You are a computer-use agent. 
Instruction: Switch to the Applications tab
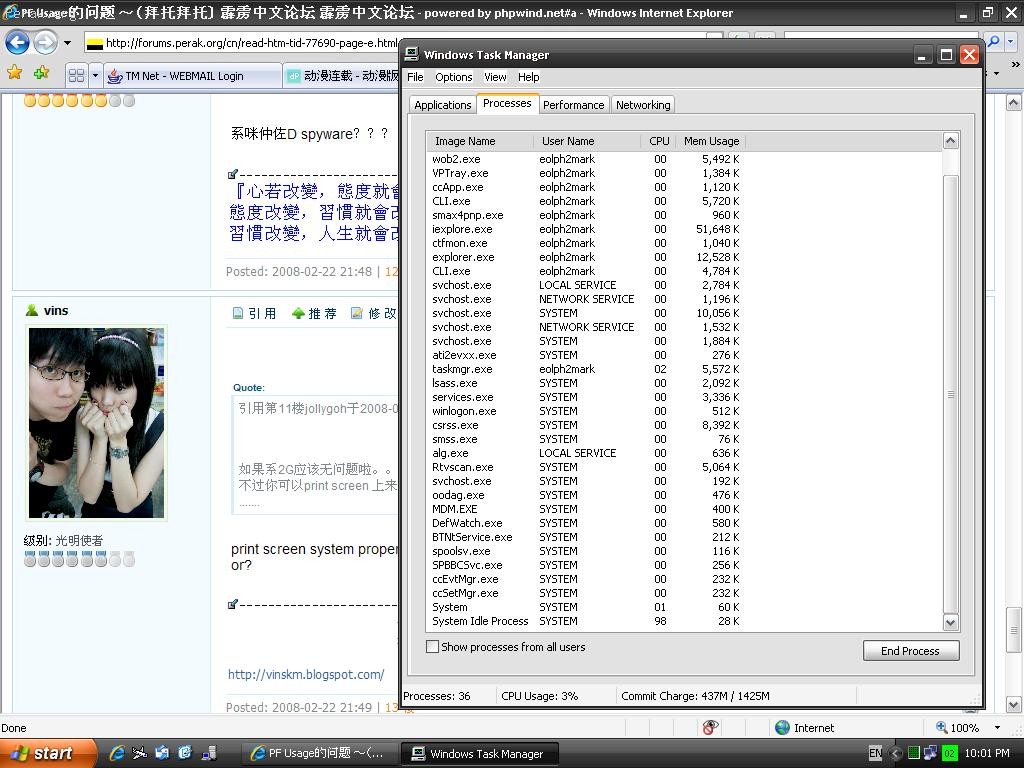442,105
